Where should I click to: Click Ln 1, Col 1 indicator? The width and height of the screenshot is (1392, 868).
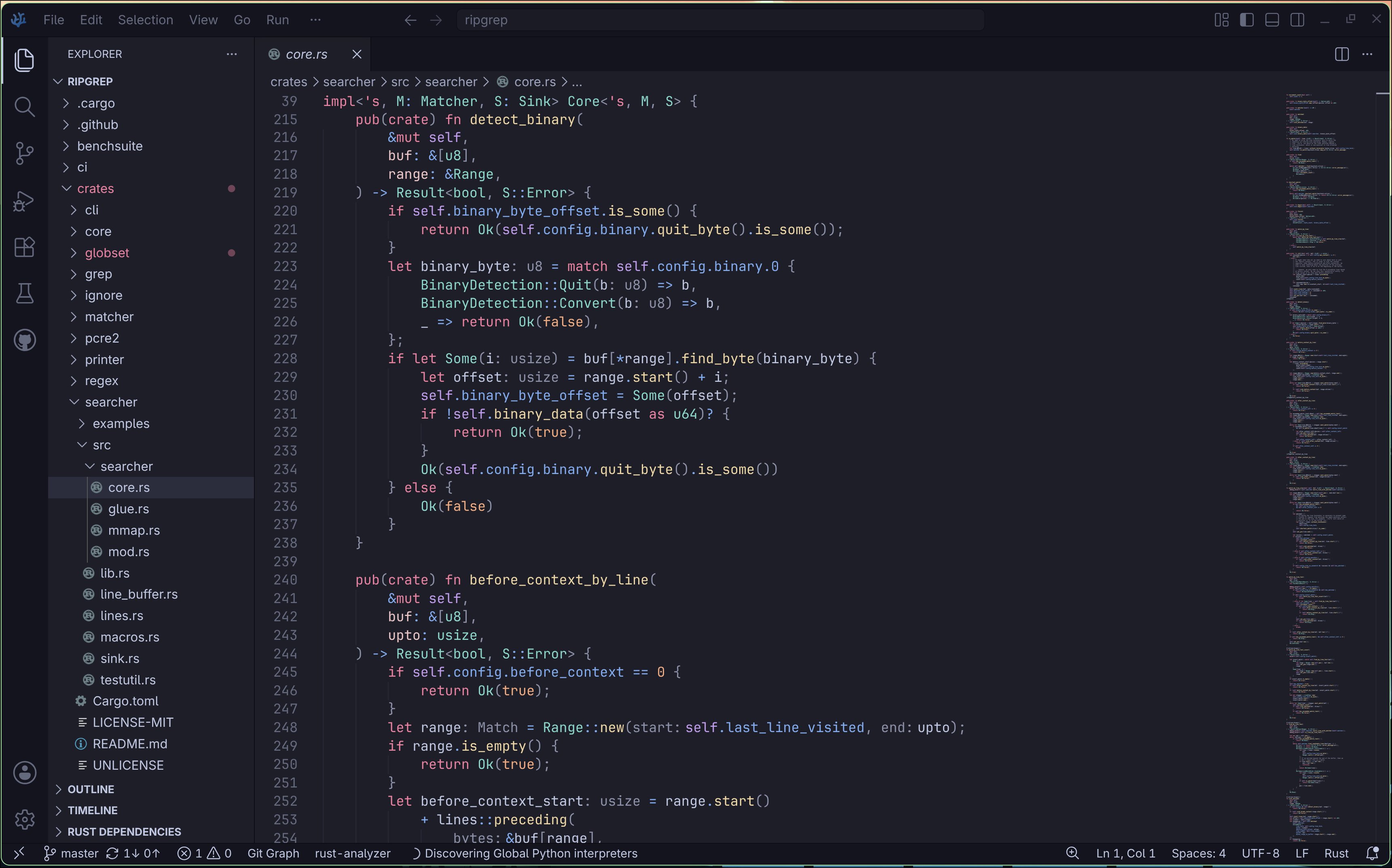1125,853
